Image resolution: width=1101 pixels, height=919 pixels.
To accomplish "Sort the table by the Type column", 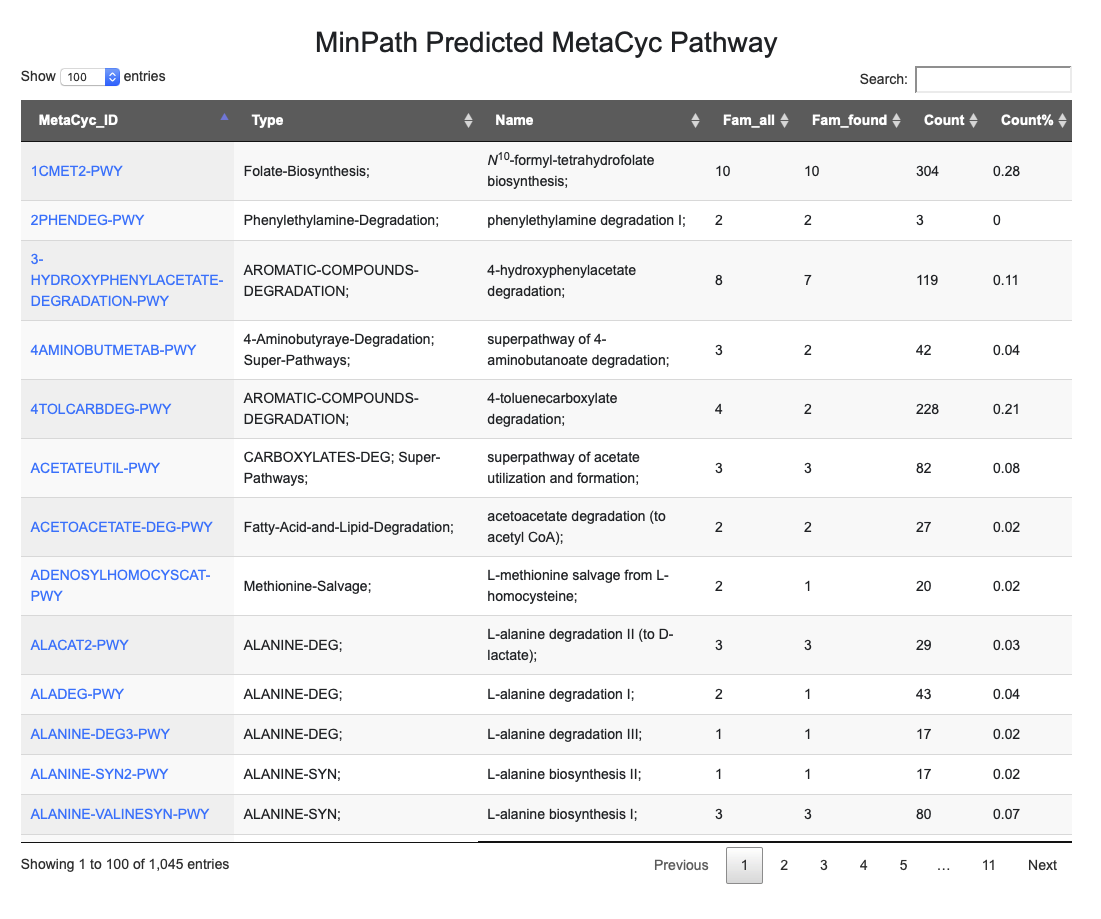I will pos(467,120).
